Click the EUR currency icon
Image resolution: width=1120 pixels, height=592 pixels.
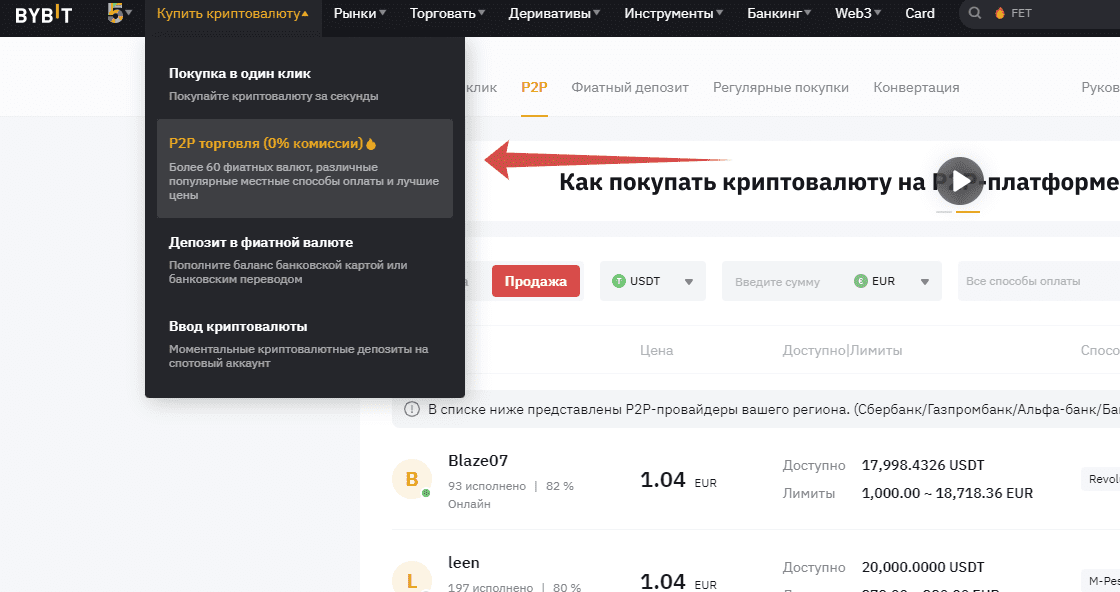861,281
